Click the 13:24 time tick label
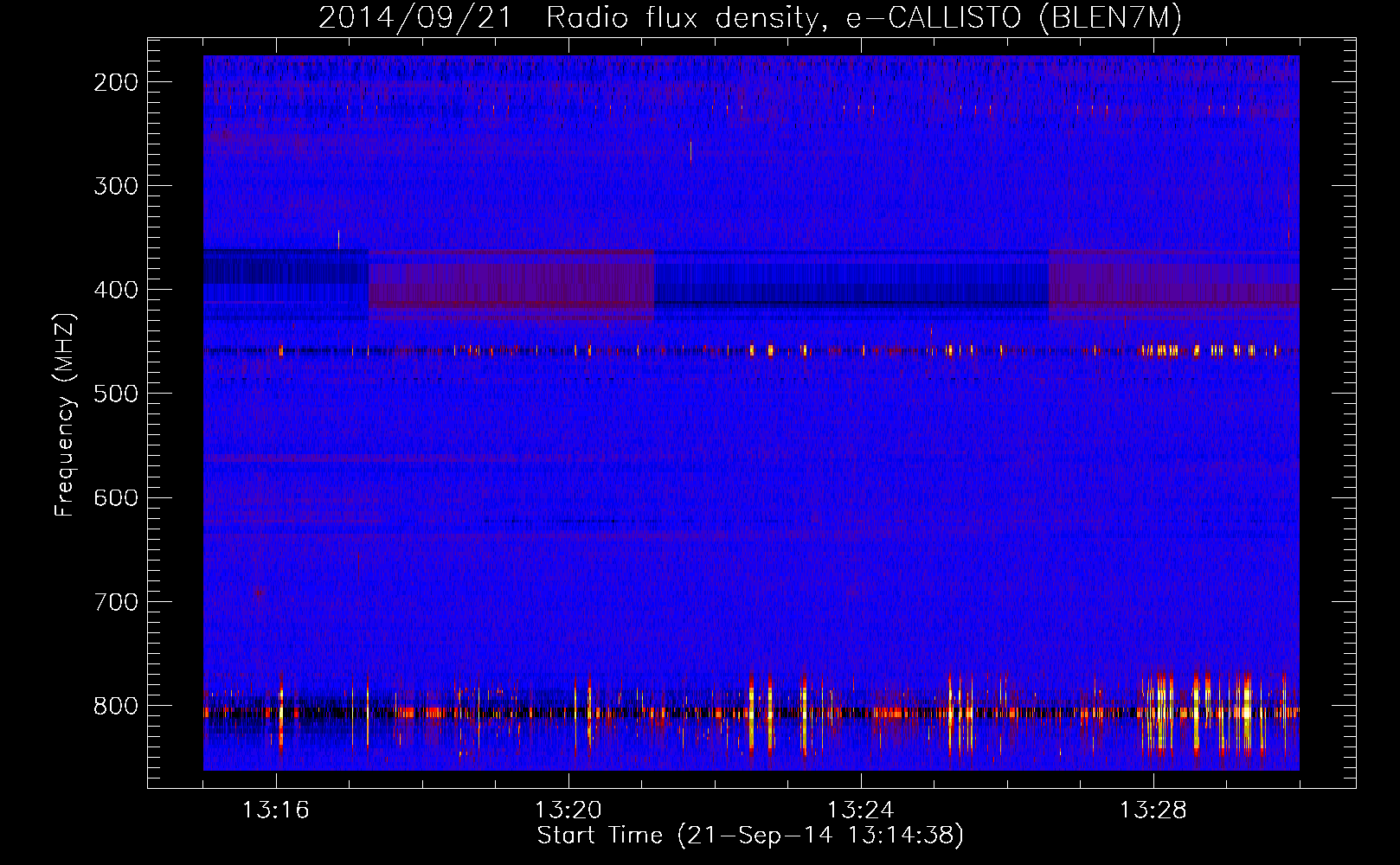This screenshot has width=1400, height=865. pos(861,811)
